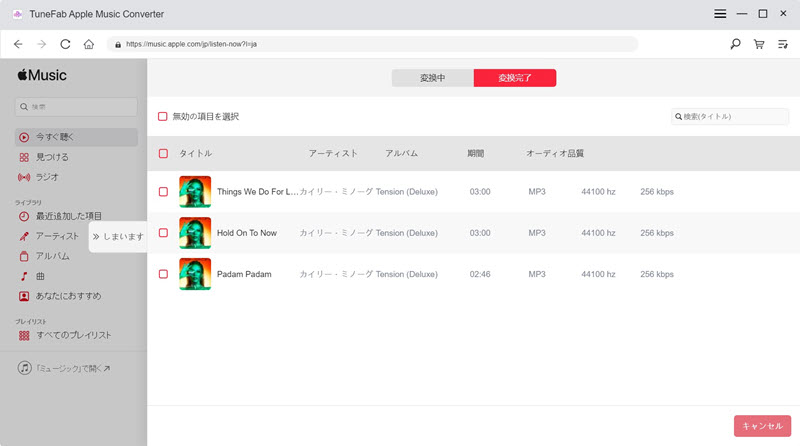Click the Padam Padam title
Viewport: 800px width, 446px height.
pos(244,274)
